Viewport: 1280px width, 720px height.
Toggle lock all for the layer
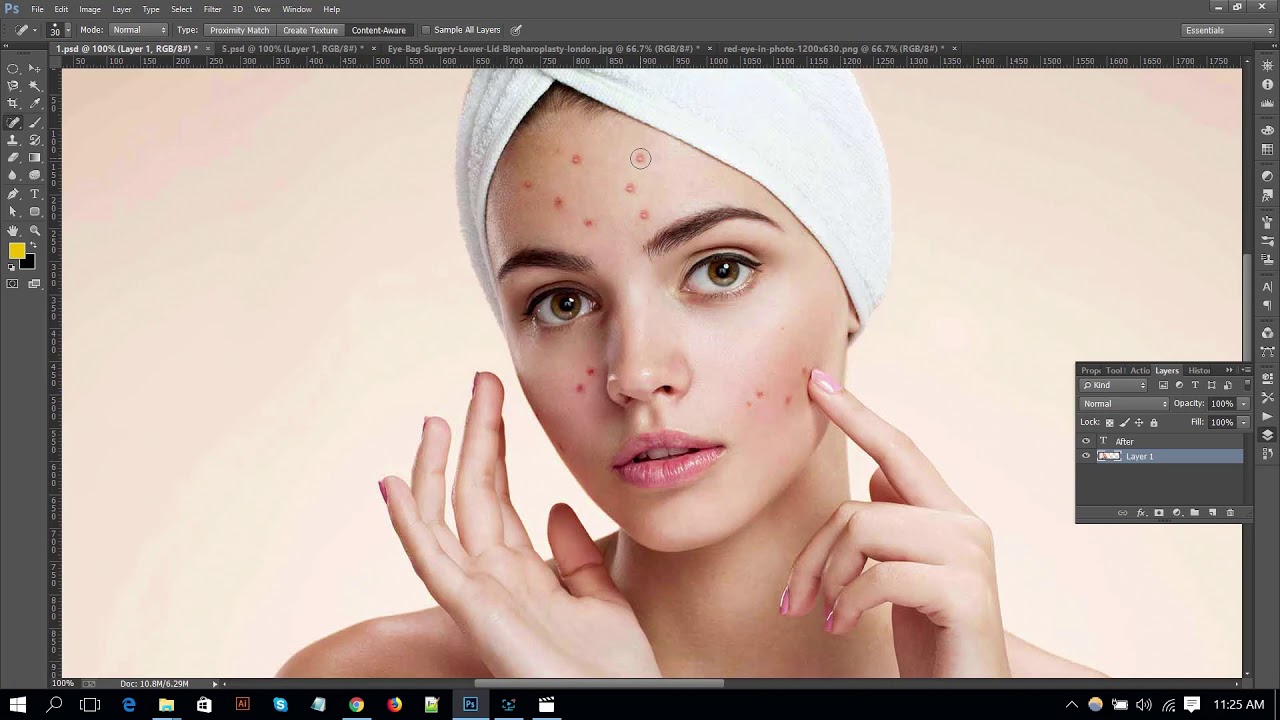pyautogui.click(x=1153, y=423)
